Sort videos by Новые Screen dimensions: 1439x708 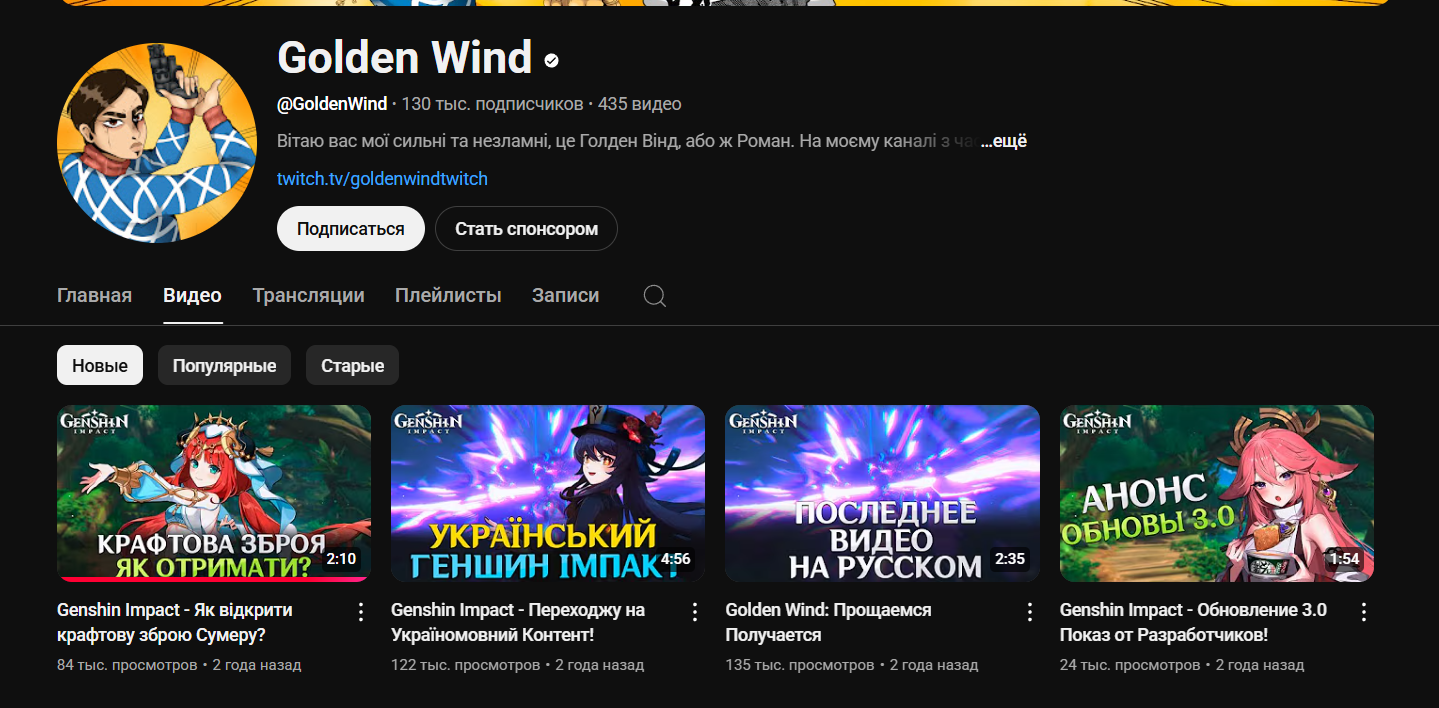(x=100, y=366)
